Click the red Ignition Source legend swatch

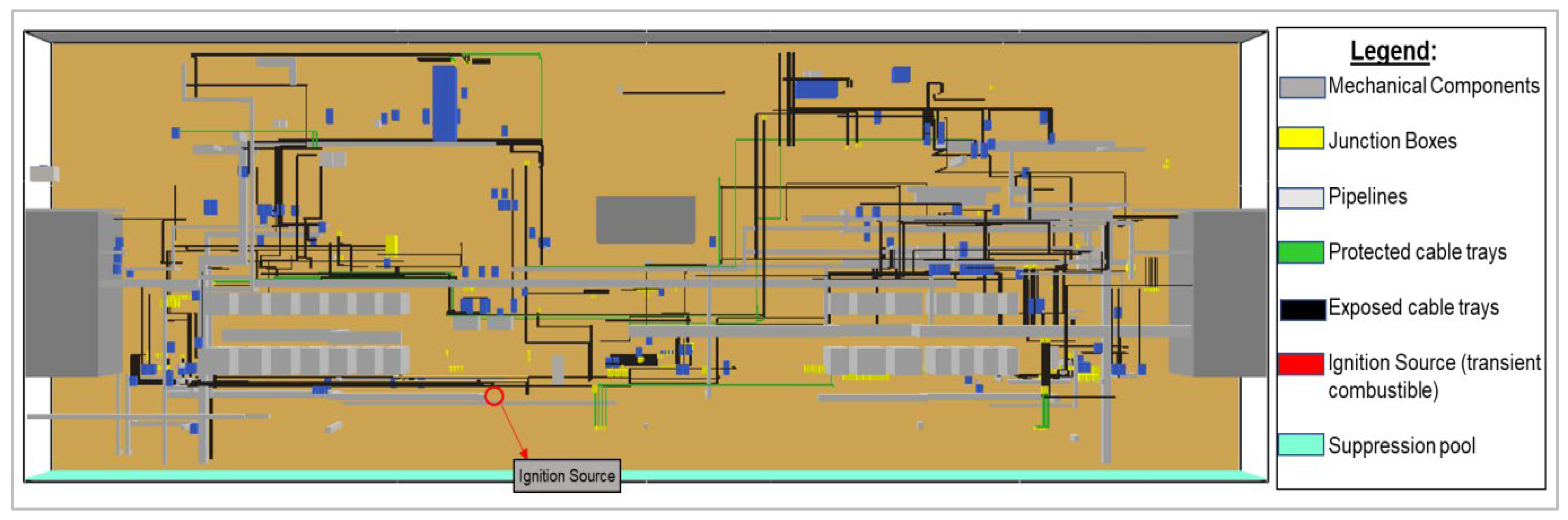click(x=1301, y=364)
